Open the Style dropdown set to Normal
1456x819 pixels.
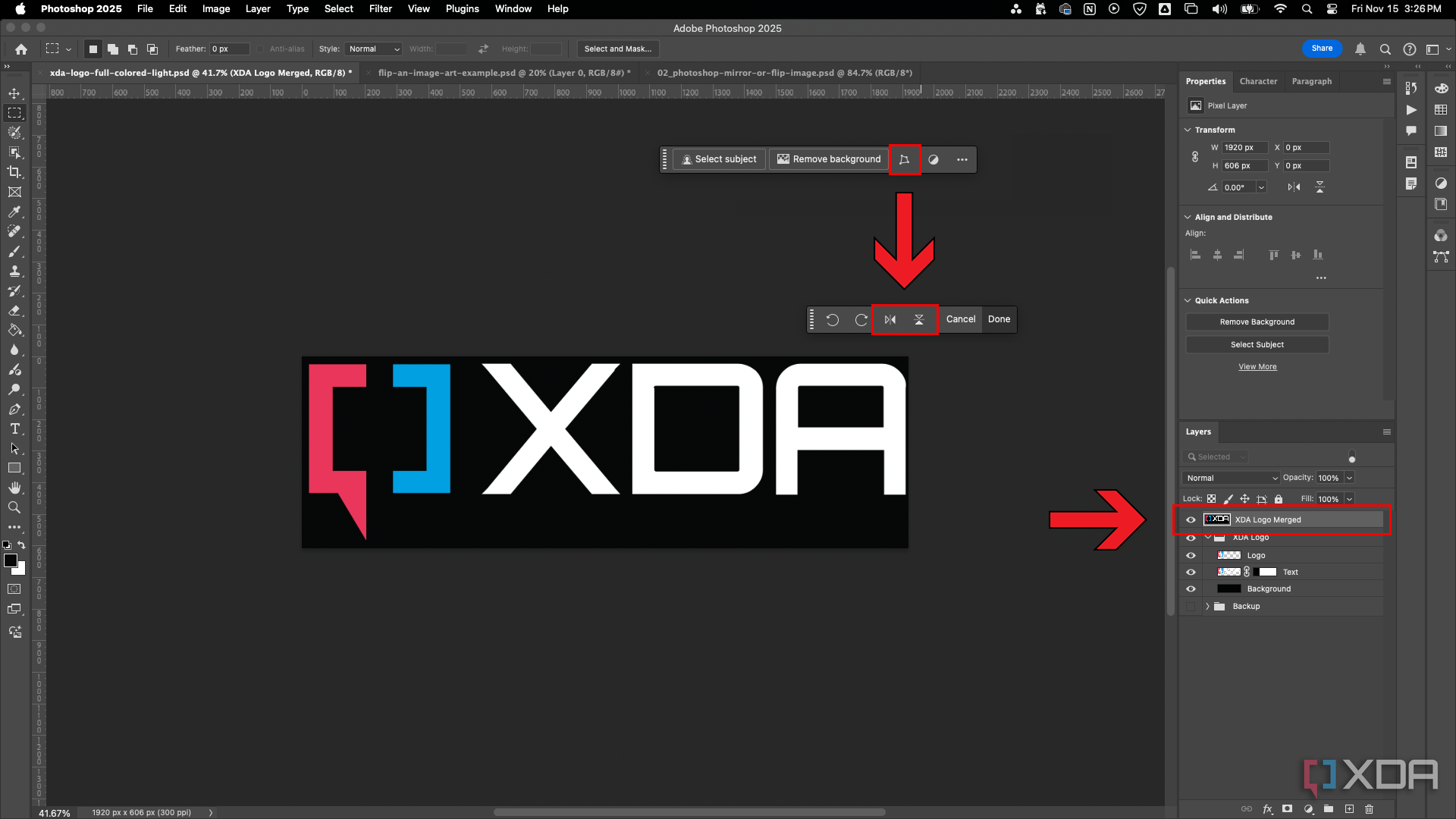click(373, 49)
